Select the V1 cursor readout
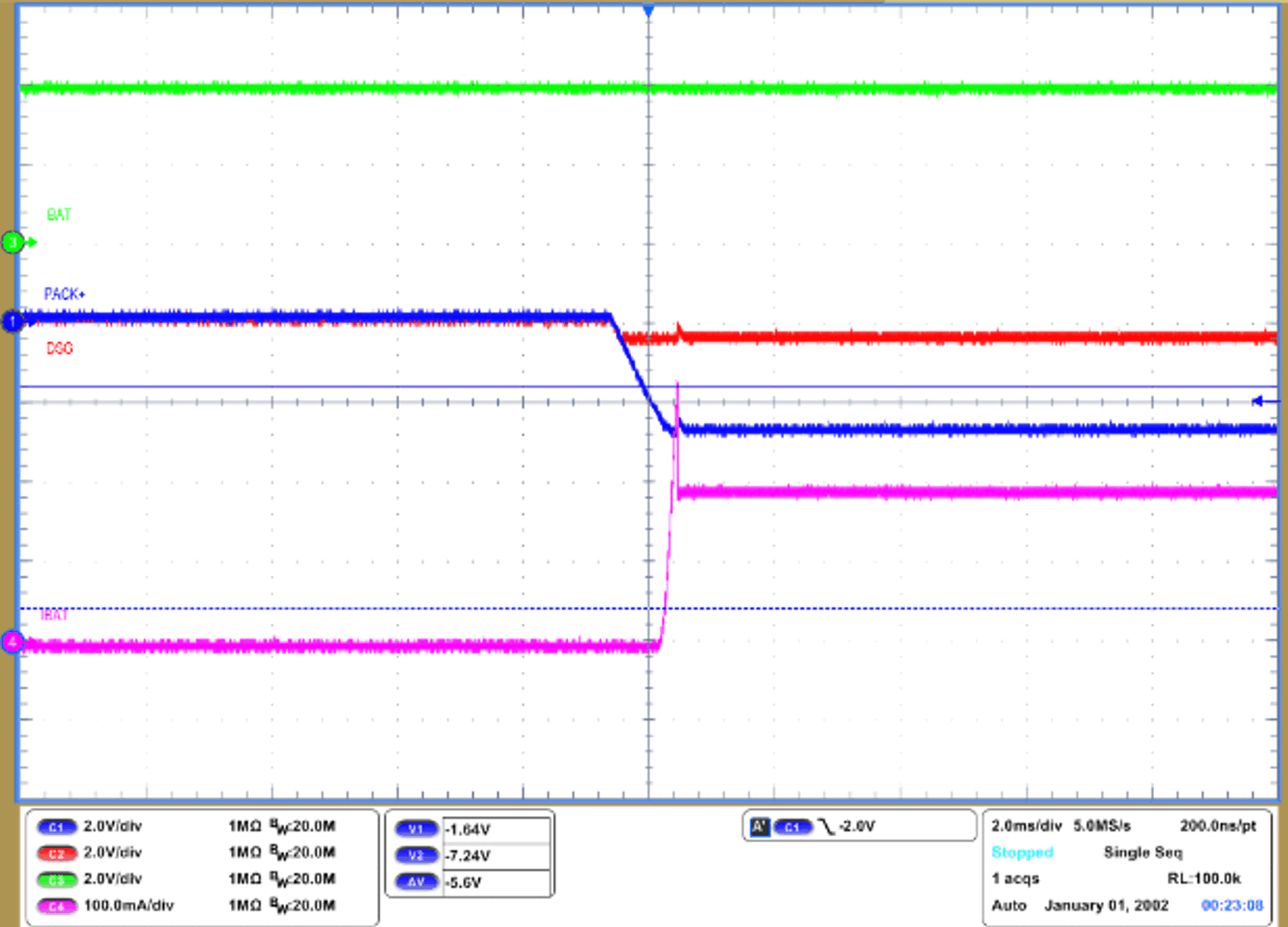 [416, 829]
